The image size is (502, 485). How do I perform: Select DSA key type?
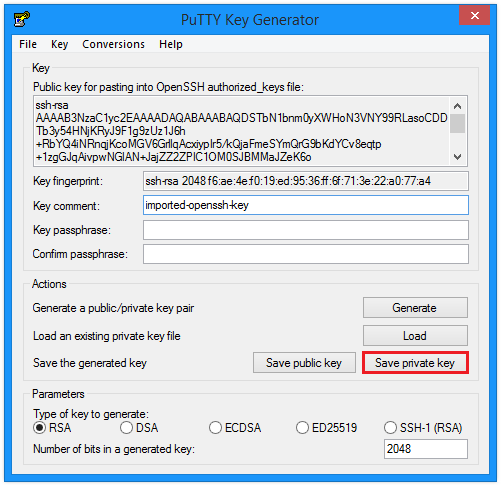(126, 428)
